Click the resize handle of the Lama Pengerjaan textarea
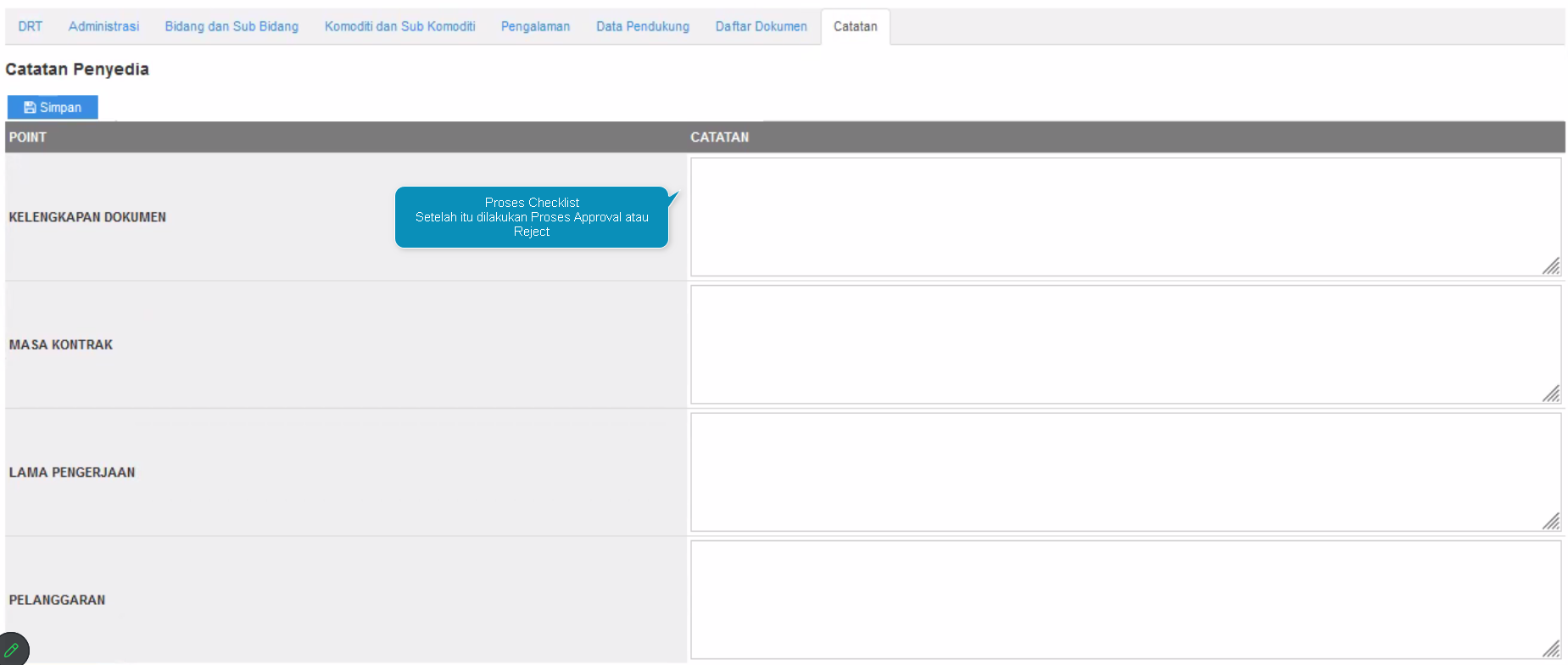This screenshot has width=1568, height=665. [x=1551, y=521]
